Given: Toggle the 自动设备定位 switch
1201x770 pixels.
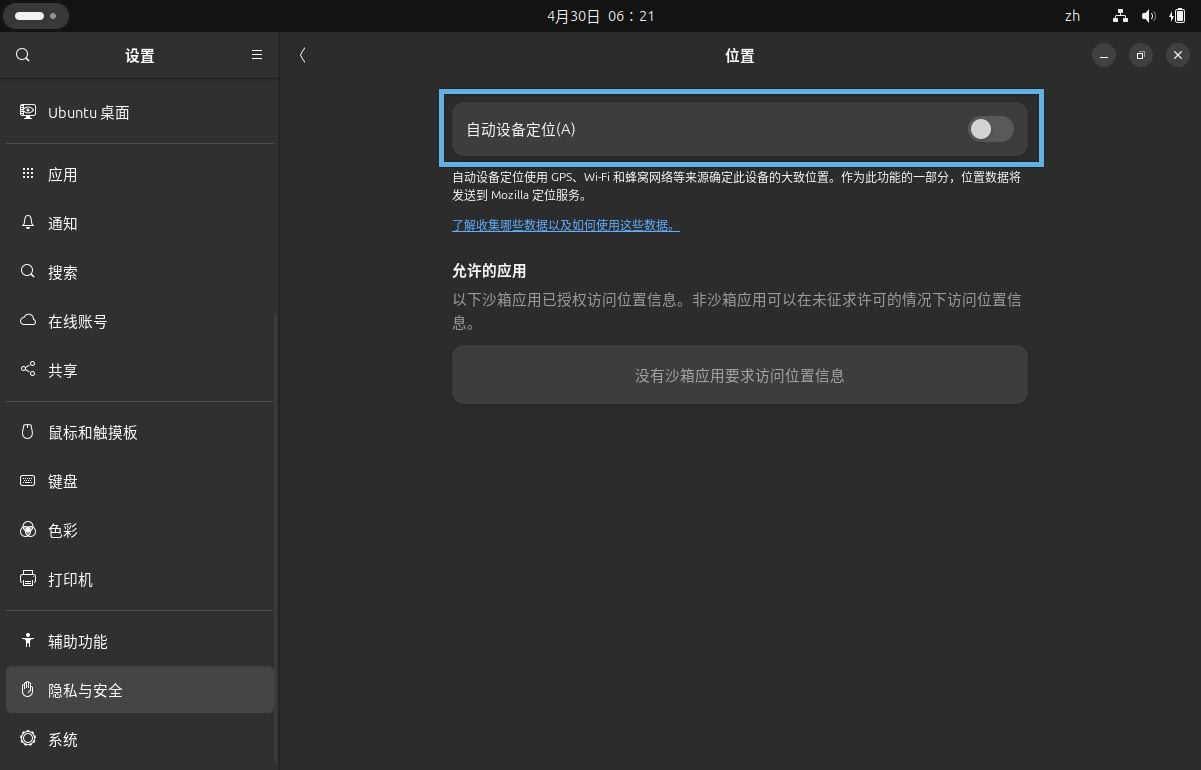Looking at the screenshot, I should tap(990, 129).
